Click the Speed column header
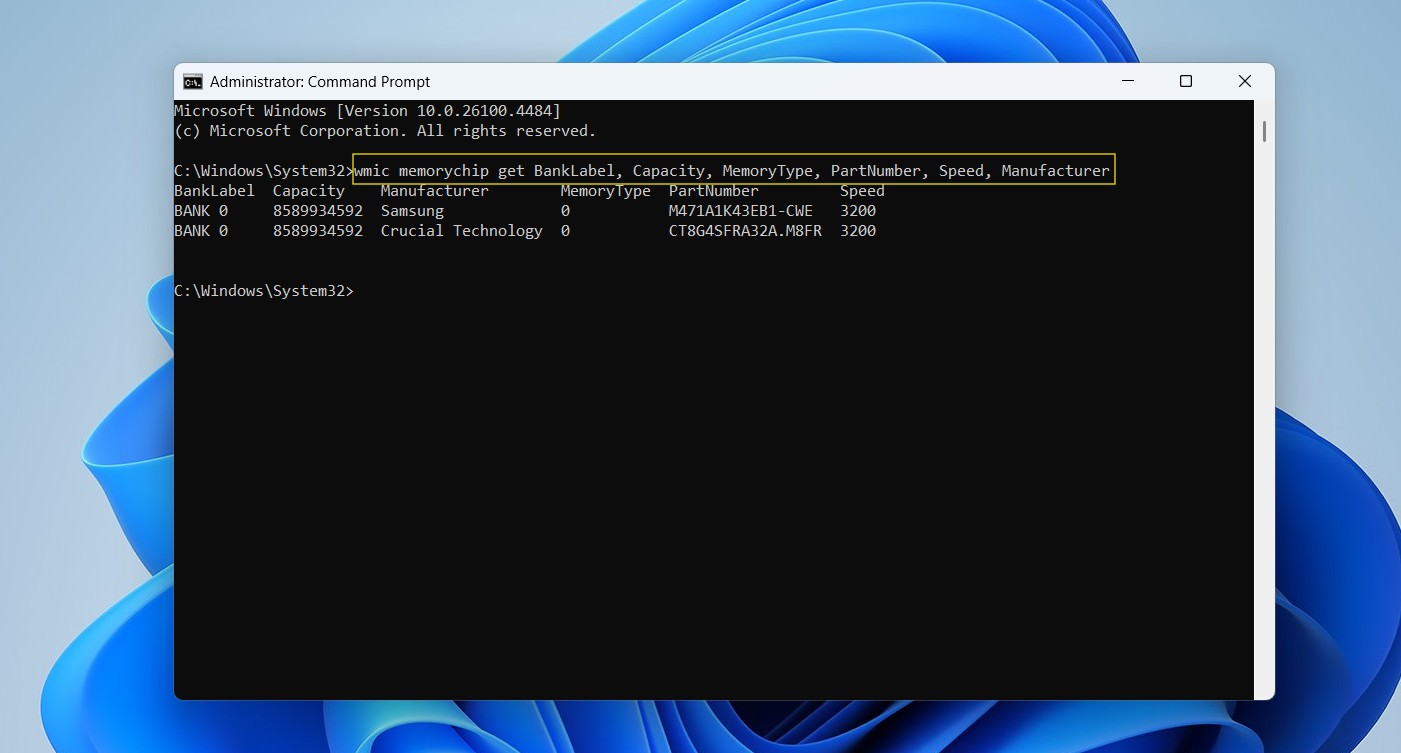This screenshot has height=753, width=1401. pos(862,191)
